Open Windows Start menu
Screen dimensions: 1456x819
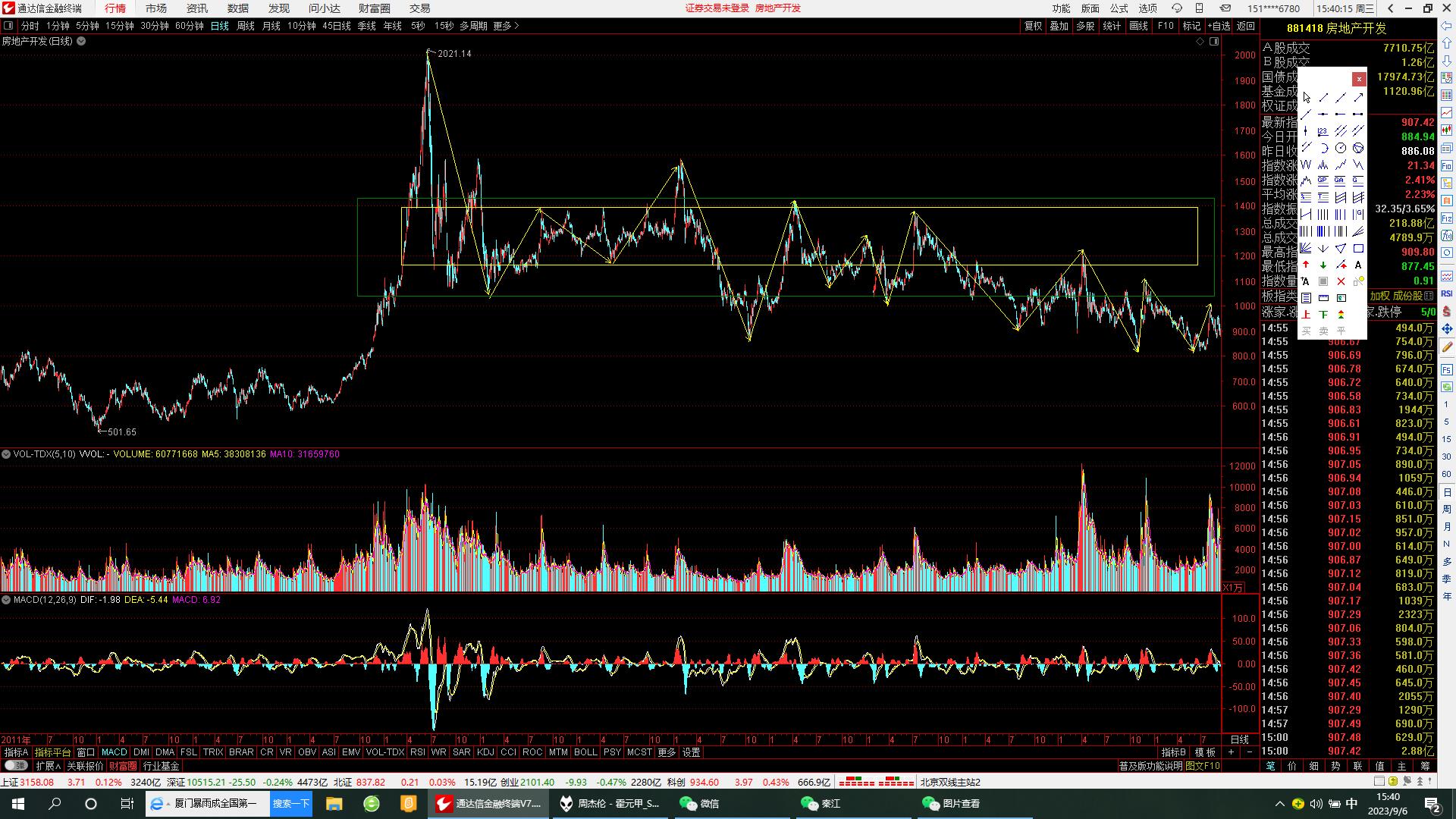click(18, 803)
